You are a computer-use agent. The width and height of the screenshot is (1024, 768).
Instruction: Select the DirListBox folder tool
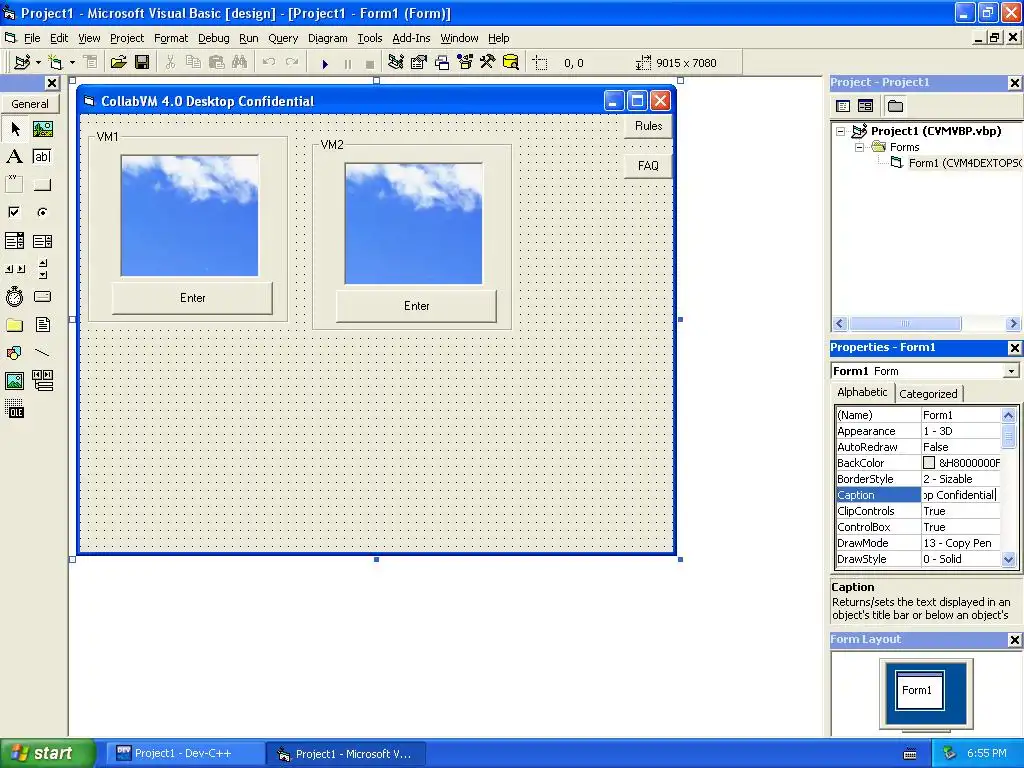[14, 325]
